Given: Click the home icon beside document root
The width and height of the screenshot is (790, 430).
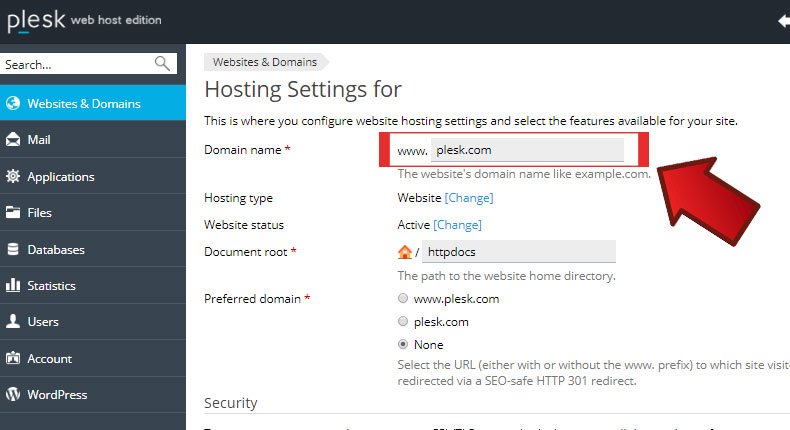Looking at the screenshot, I should [x=405, y=252].
